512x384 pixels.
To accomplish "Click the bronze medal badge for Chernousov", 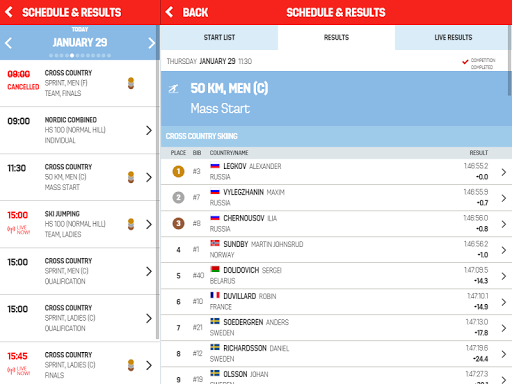I will (178, 223).
